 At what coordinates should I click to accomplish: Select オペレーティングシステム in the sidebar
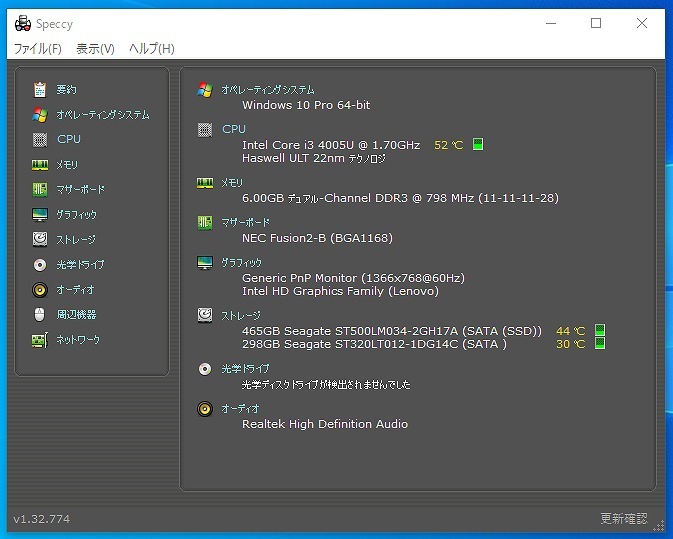tap(103, 115)
